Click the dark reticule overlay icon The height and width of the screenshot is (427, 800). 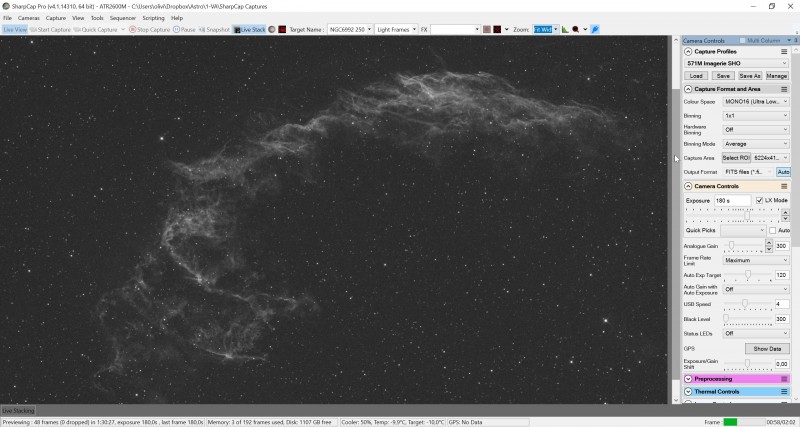[x=497, y=30]
